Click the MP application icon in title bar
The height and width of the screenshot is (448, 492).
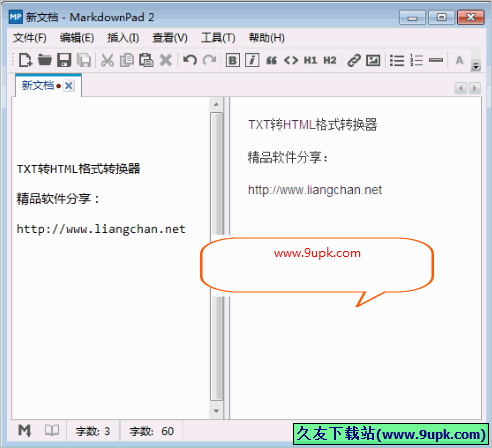16,17
